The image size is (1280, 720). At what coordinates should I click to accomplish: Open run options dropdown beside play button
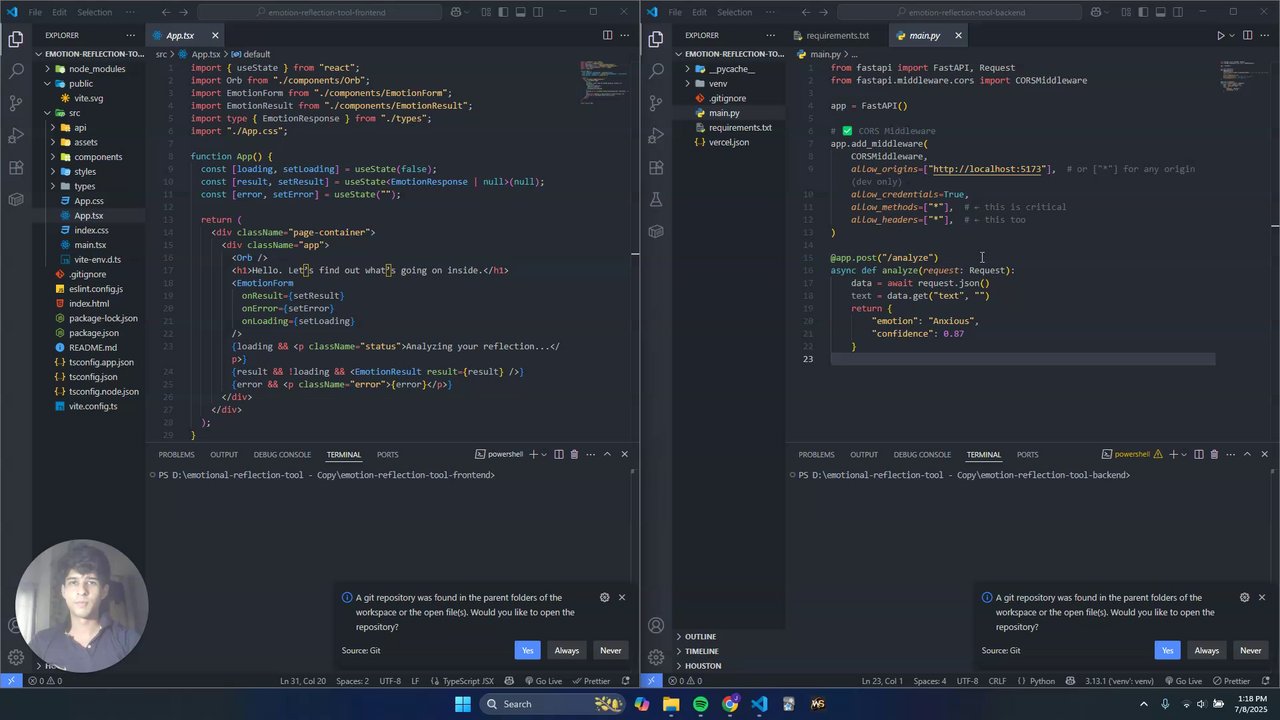(1232, 35)
